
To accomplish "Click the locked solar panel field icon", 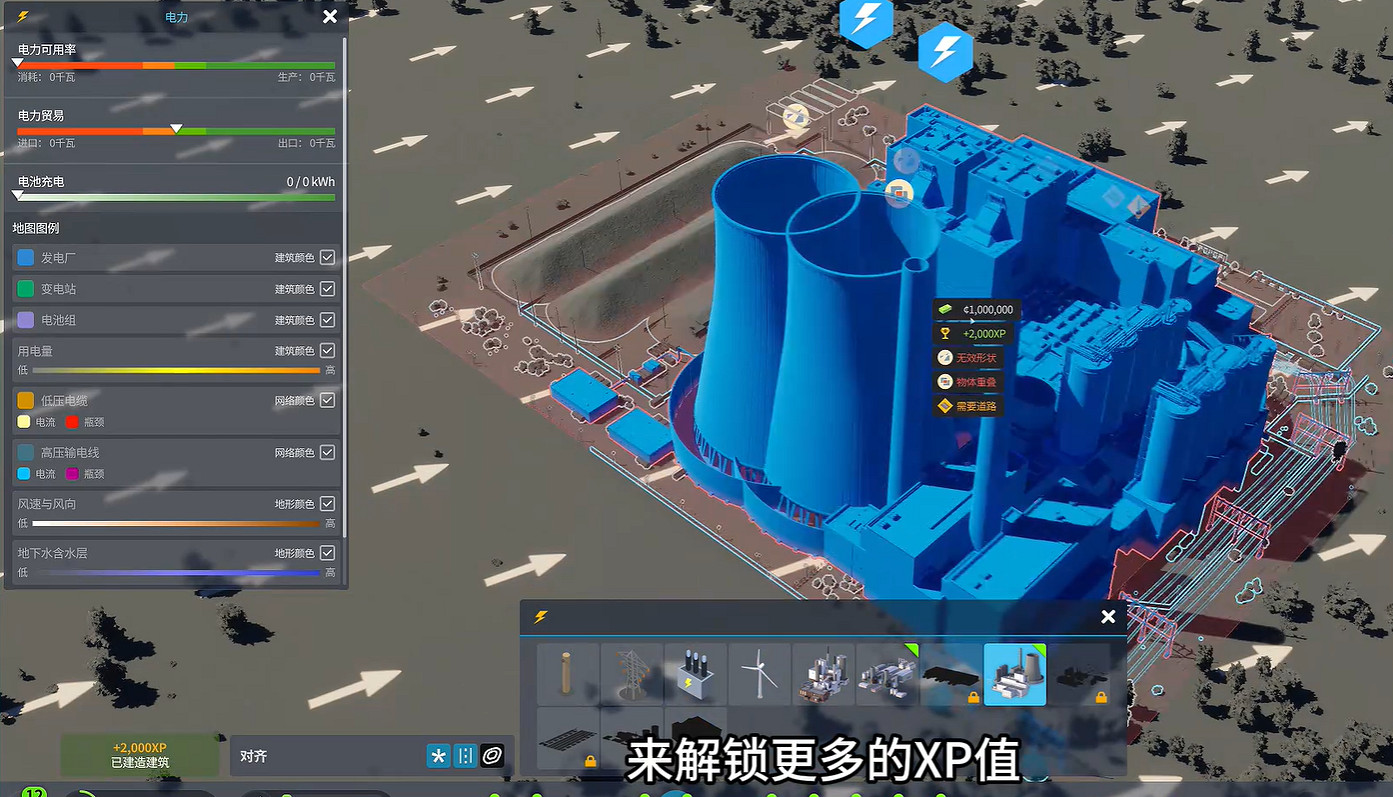I will [x=567, y=738].
